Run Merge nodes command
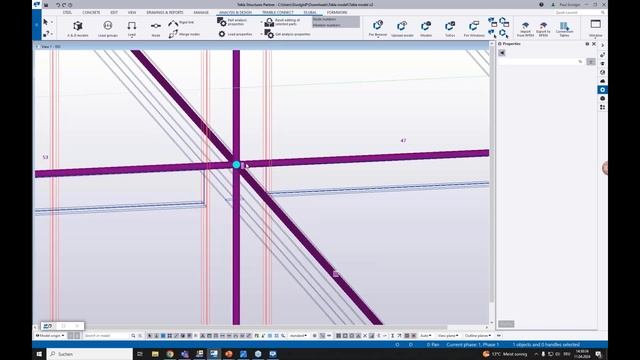The height and width of the screenshot is (360, 640). (x=184, y=34)
